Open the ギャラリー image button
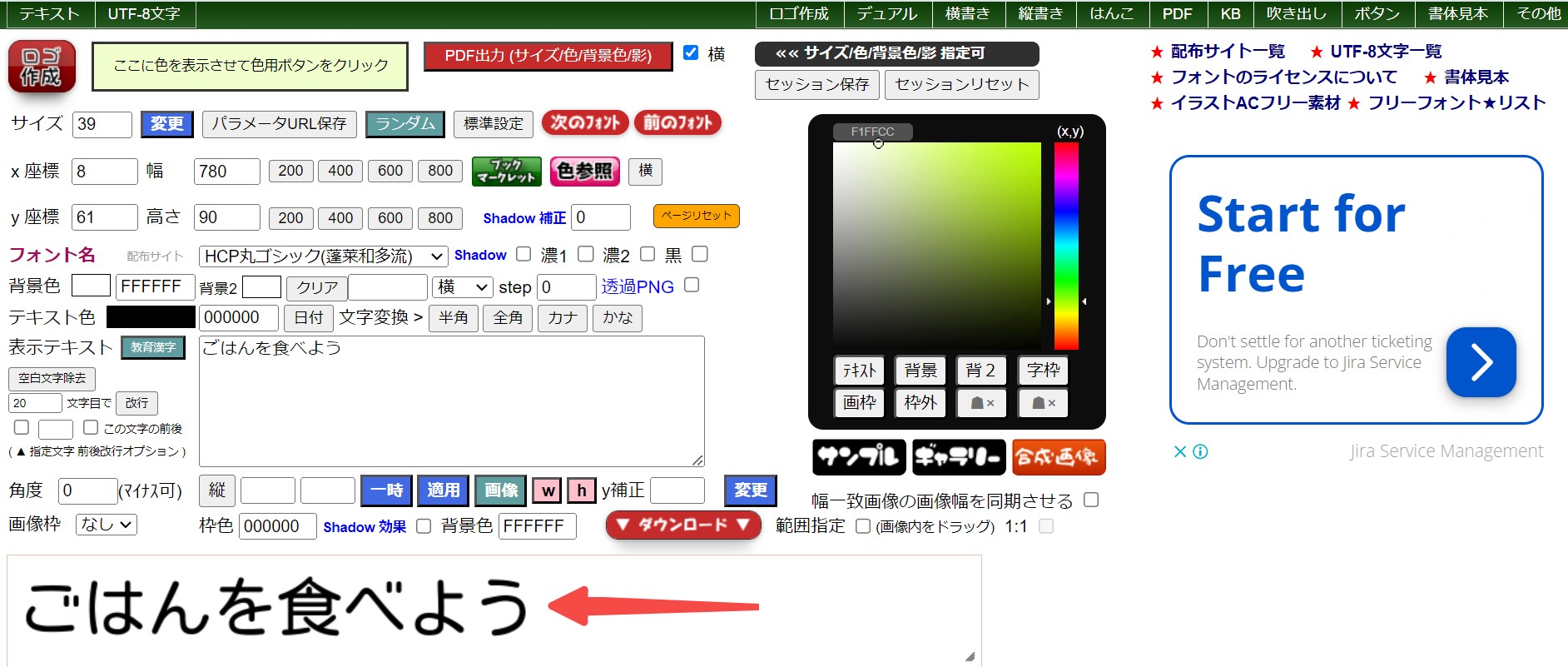 [959, 457]
